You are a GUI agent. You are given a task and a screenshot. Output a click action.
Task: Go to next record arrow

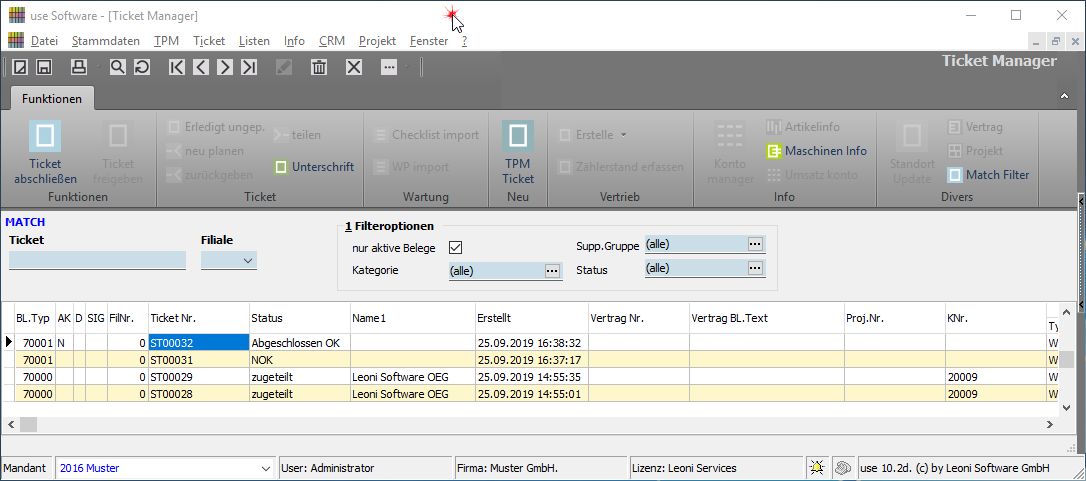(x=224, y=67)
